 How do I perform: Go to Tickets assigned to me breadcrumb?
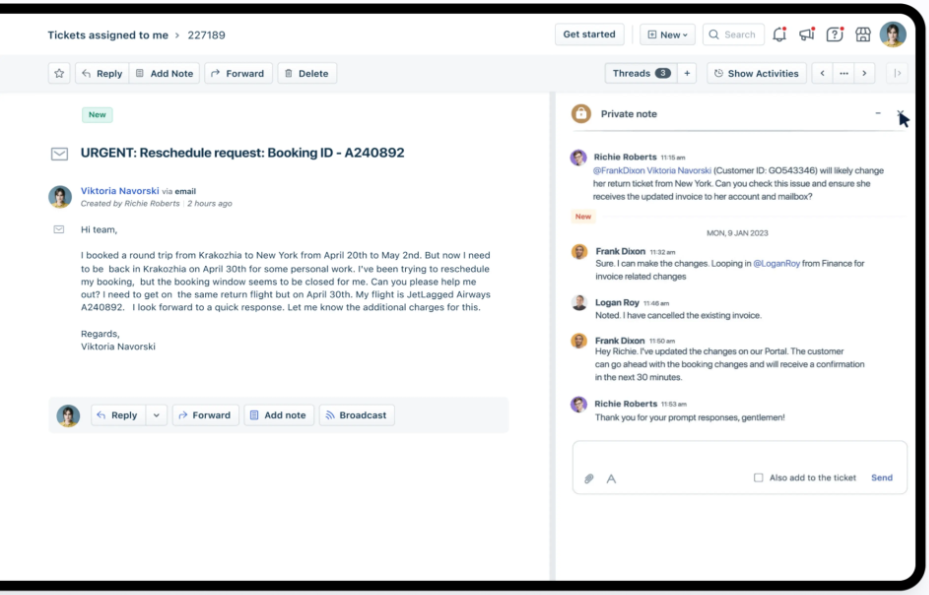click(x=108, y=35)
